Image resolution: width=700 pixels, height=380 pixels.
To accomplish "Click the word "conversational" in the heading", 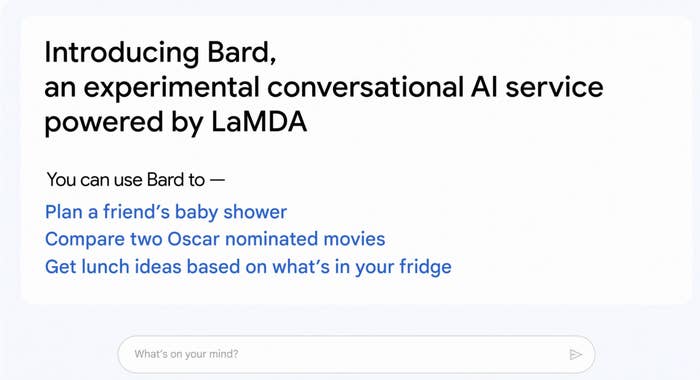I will pyautogui.click(x=366, y=87).
